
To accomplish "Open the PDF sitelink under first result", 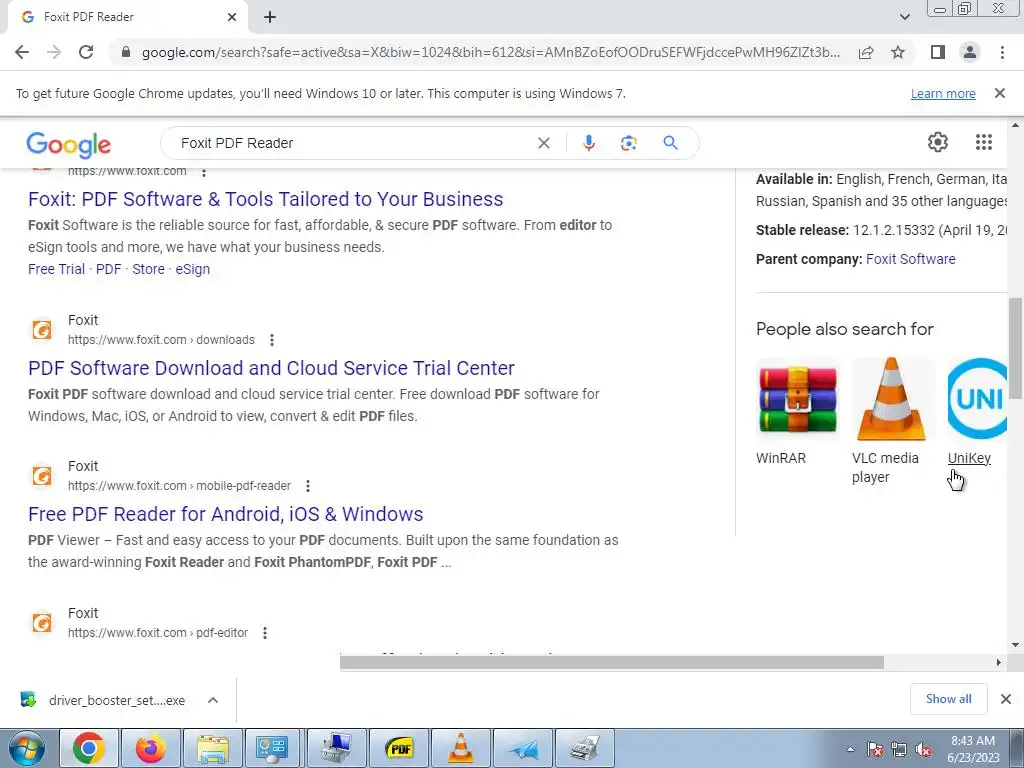I will (x=108, y=269).
